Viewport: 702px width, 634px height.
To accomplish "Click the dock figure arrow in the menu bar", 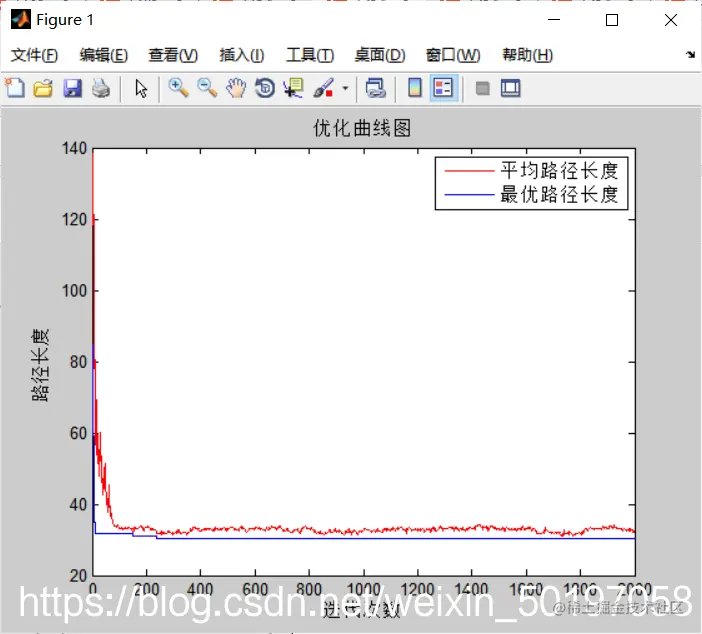I will (691, 55).
